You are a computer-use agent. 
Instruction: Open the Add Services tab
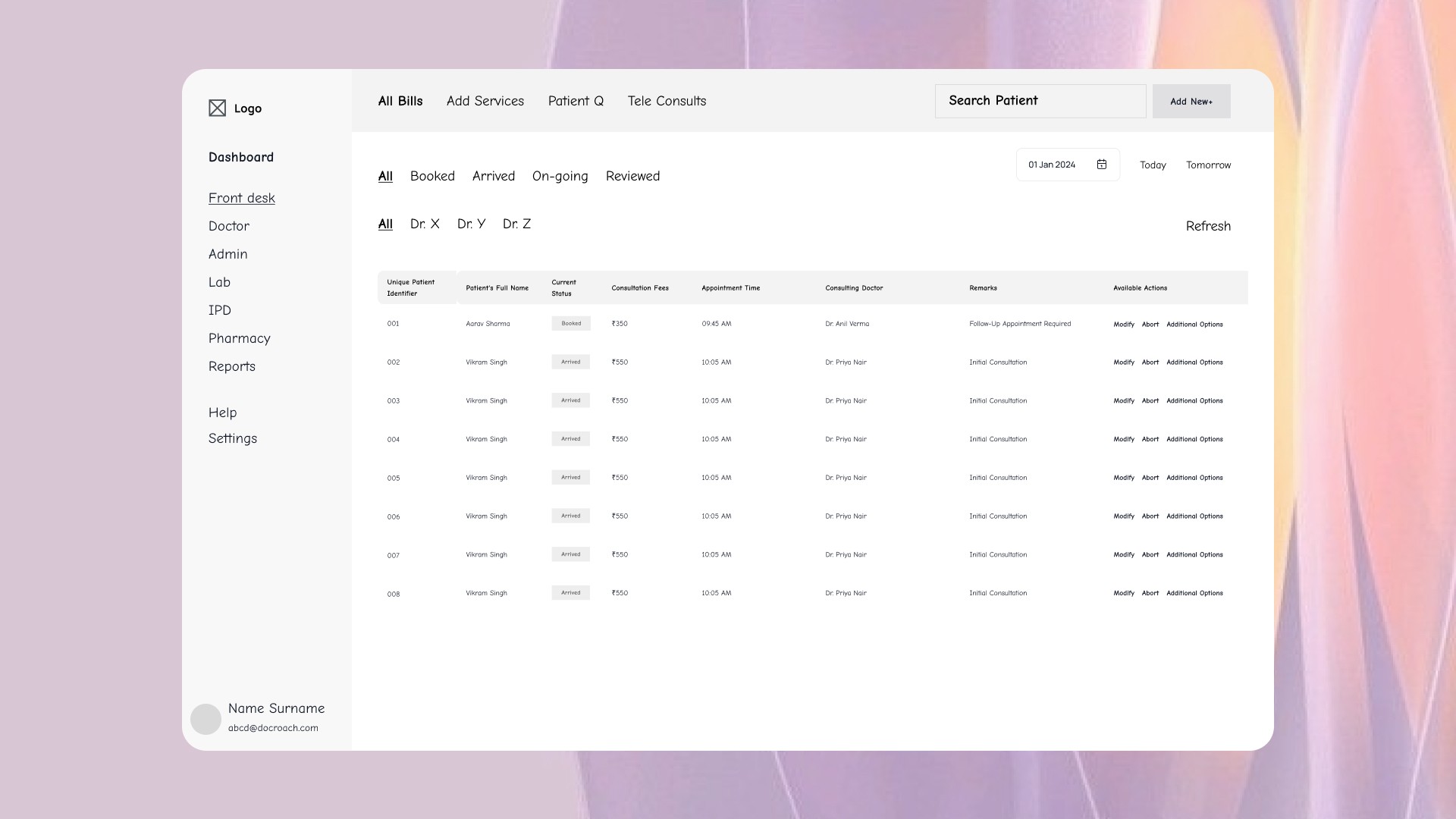point(485,101)
